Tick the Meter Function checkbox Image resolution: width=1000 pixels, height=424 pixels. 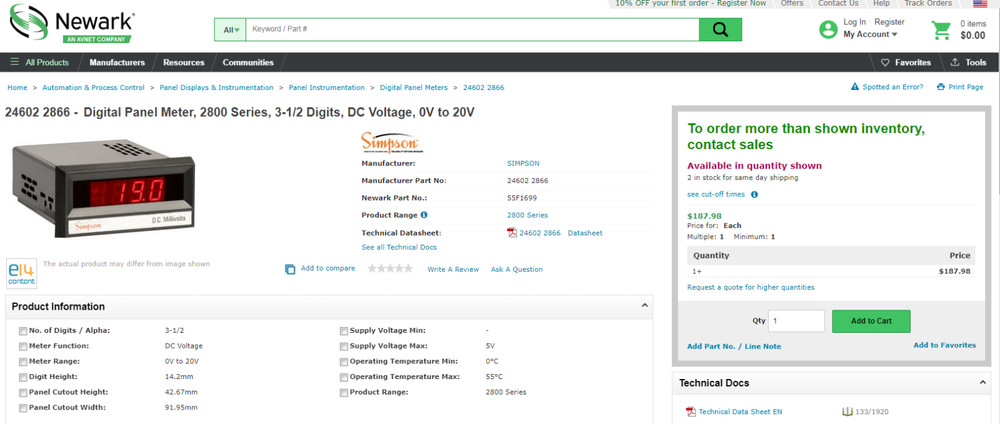click(23, 346)
